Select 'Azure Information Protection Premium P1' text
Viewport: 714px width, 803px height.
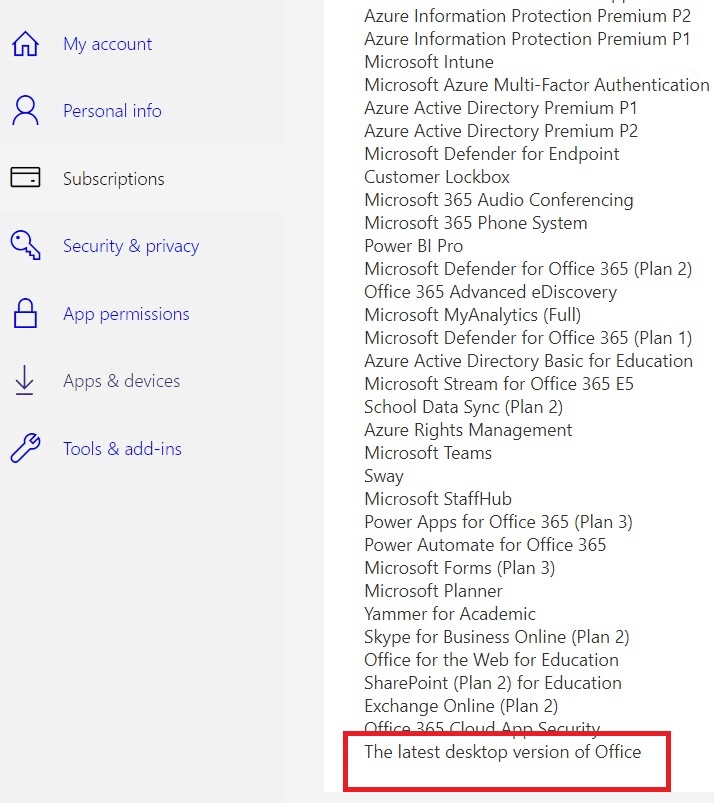[x=527, y=39]
